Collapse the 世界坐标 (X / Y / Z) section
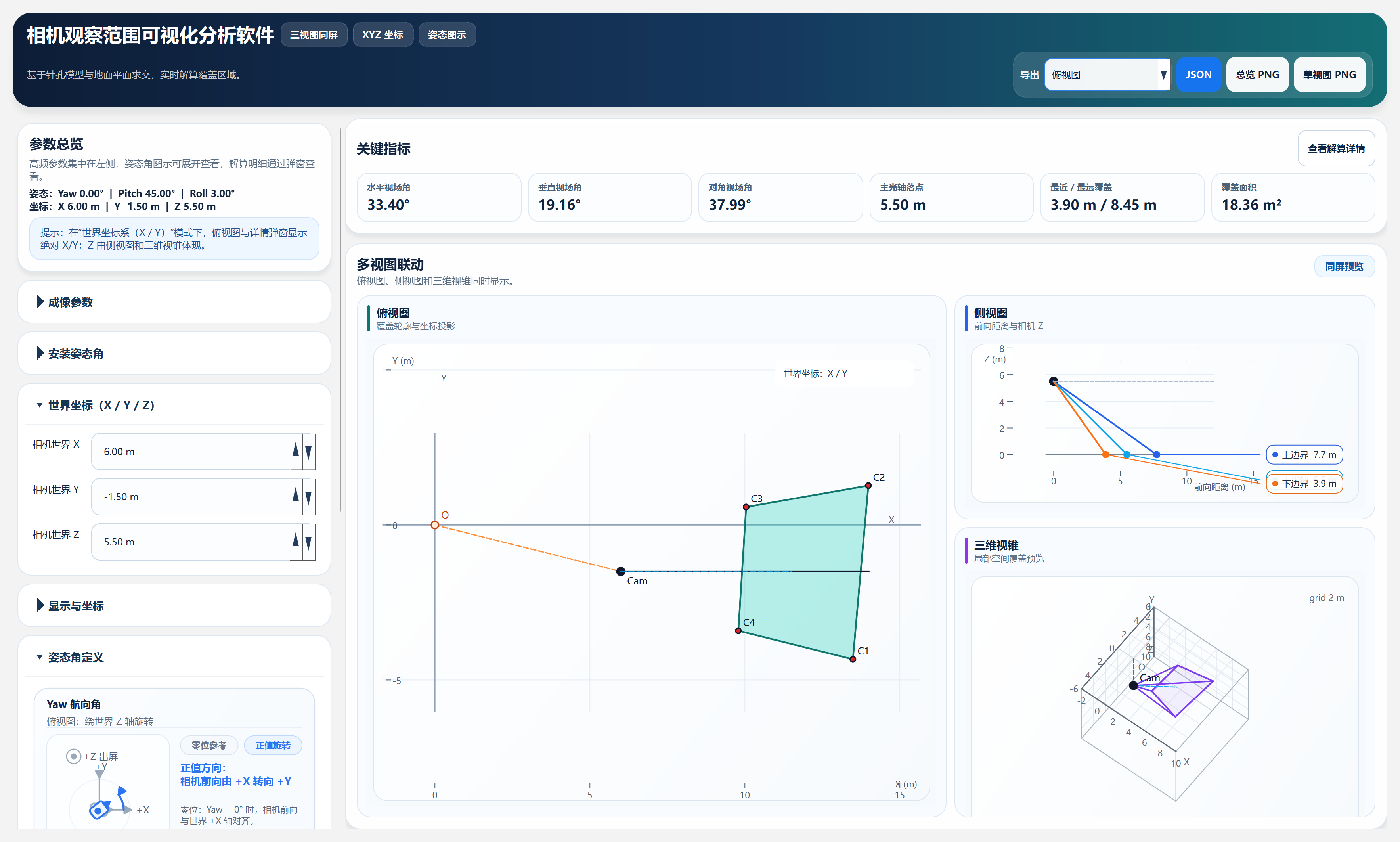Screen dimensions: 1400x842 [174, 405]
